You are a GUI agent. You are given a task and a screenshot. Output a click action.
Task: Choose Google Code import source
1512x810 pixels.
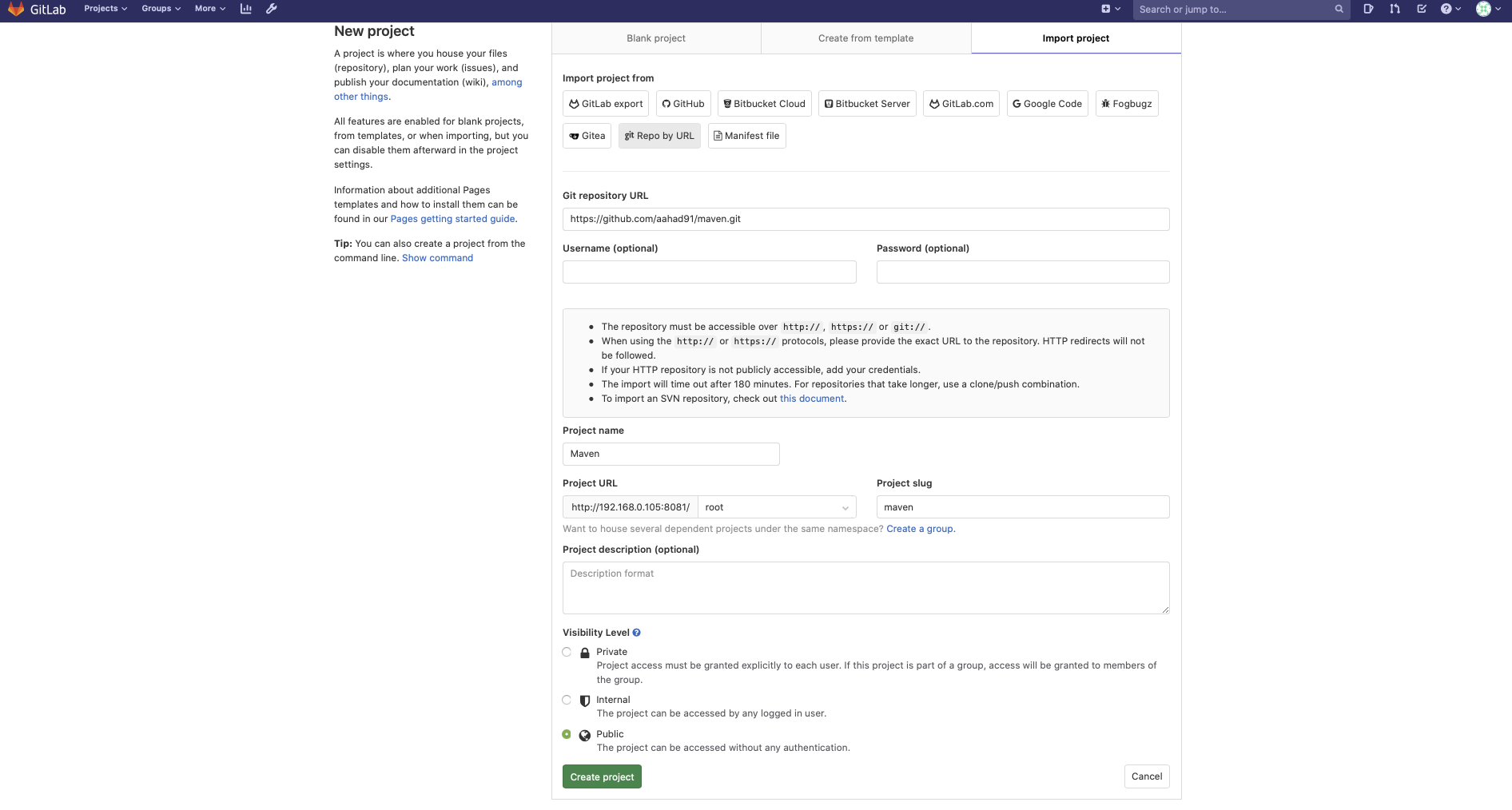pyautogui.click(x=1048, y=104)
